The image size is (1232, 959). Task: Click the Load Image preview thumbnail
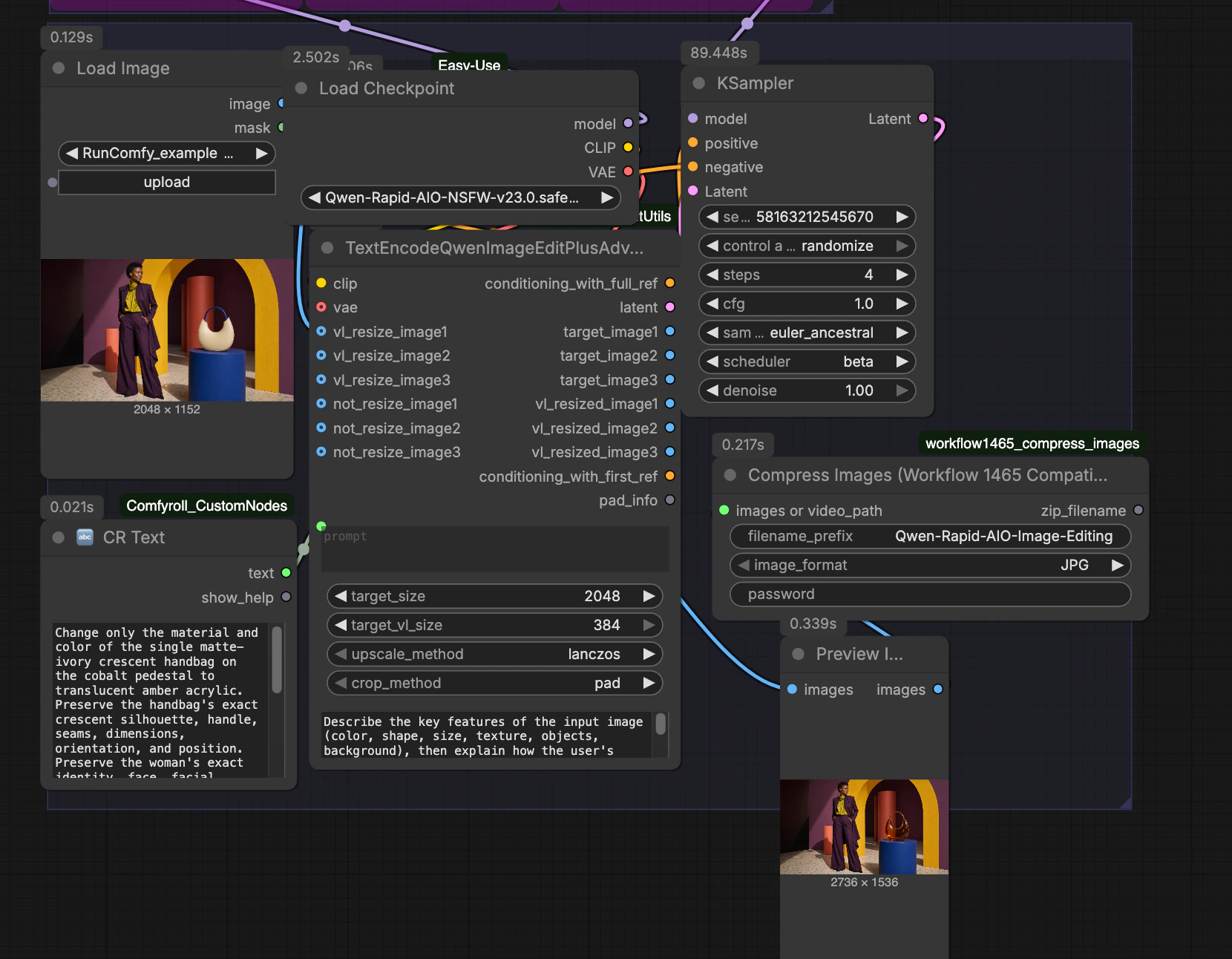click(167, 330)
